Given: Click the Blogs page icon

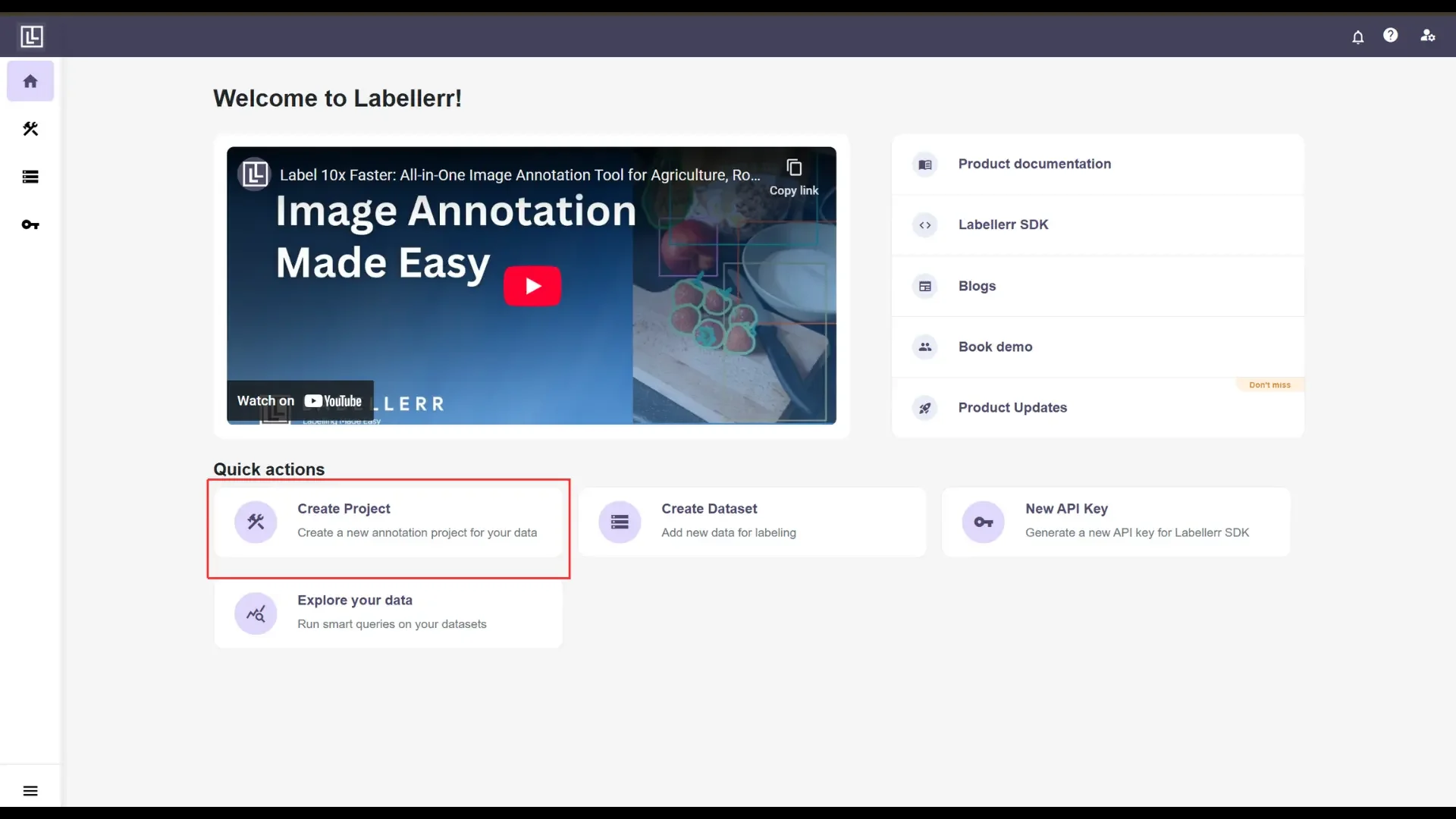Looking at the screenshot, I should point(925,286).
